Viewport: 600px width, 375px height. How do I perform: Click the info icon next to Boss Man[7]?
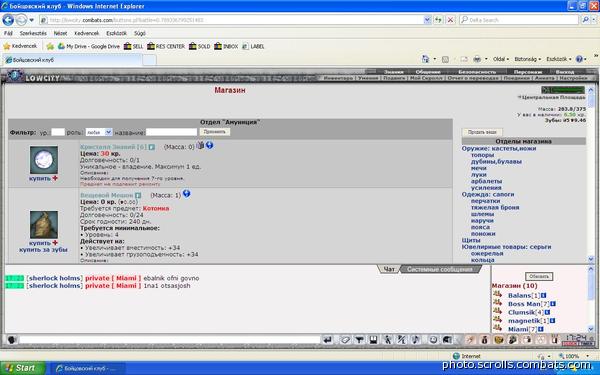[x=552, y=304]
